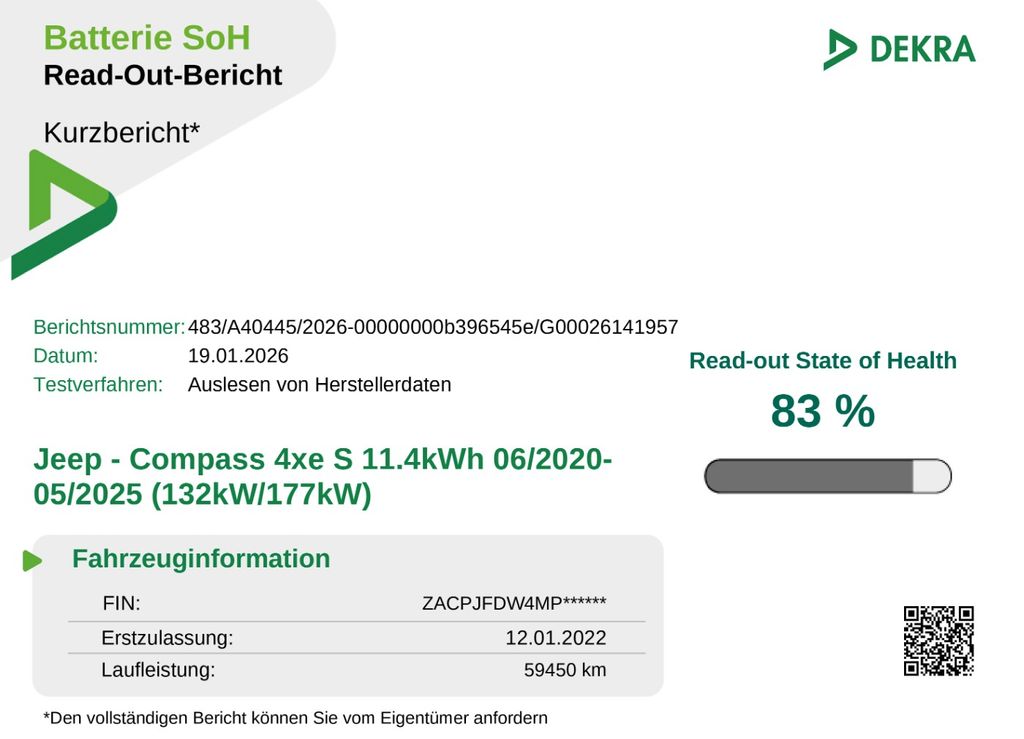
Task: Click the Testverfahren value Auslesen von Herstellerdaten
Action: [x=319, y=385]
